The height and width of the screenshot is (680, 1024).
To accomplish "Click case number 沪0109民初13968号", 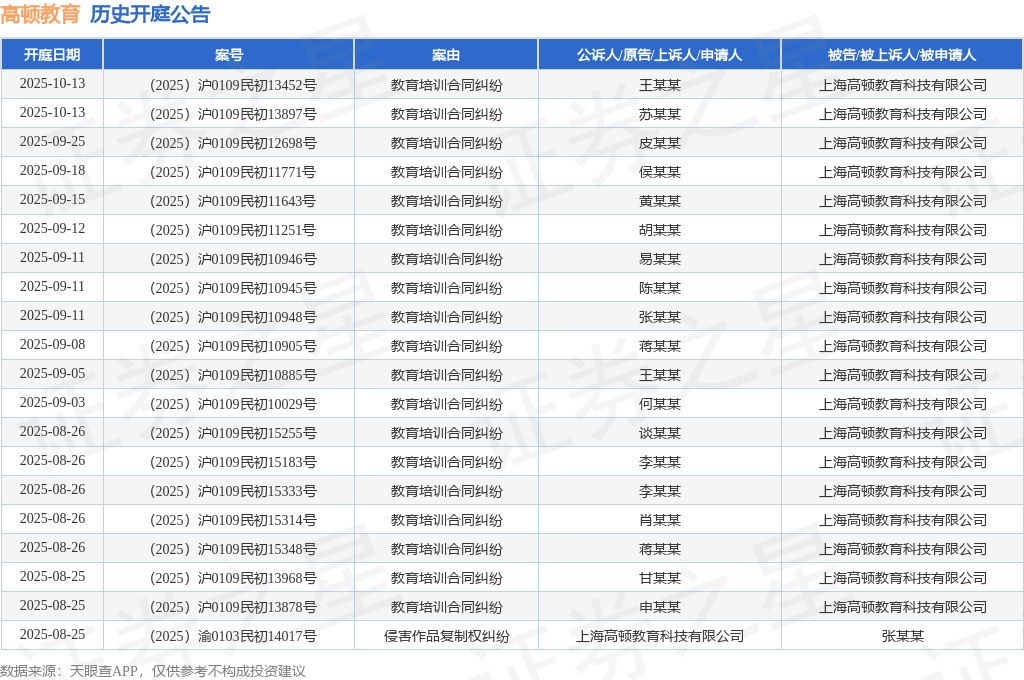I will [x=257, y=578].
